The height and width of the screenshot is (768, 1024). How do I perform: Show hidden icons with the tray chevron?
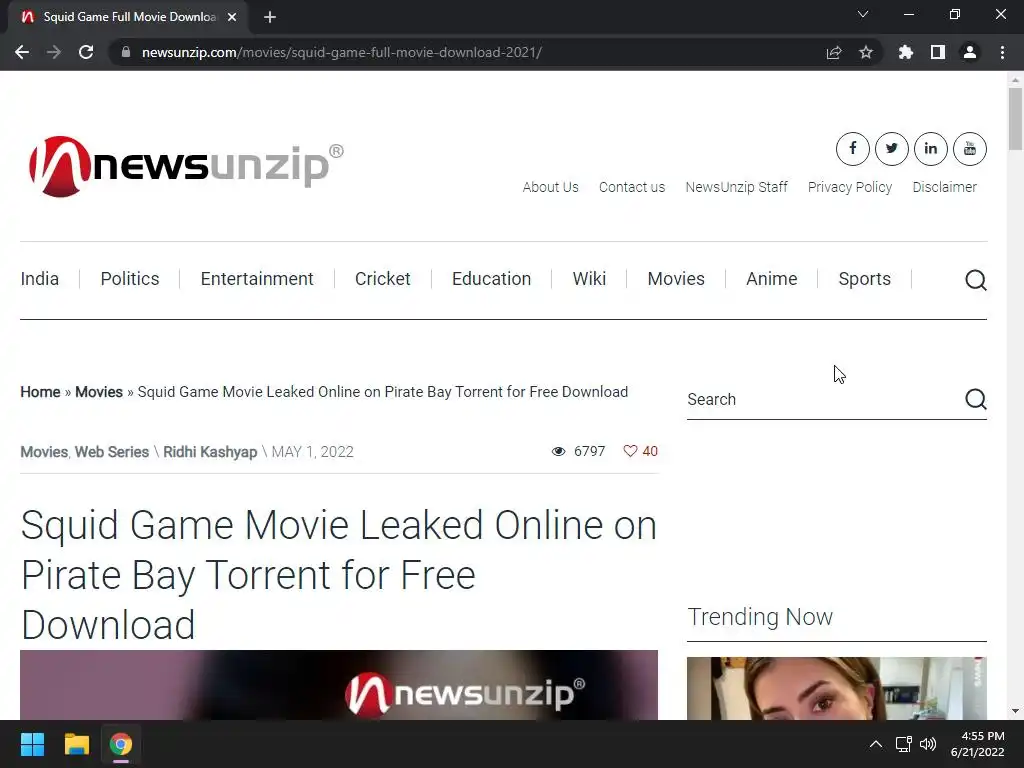[x=876, y=744]
